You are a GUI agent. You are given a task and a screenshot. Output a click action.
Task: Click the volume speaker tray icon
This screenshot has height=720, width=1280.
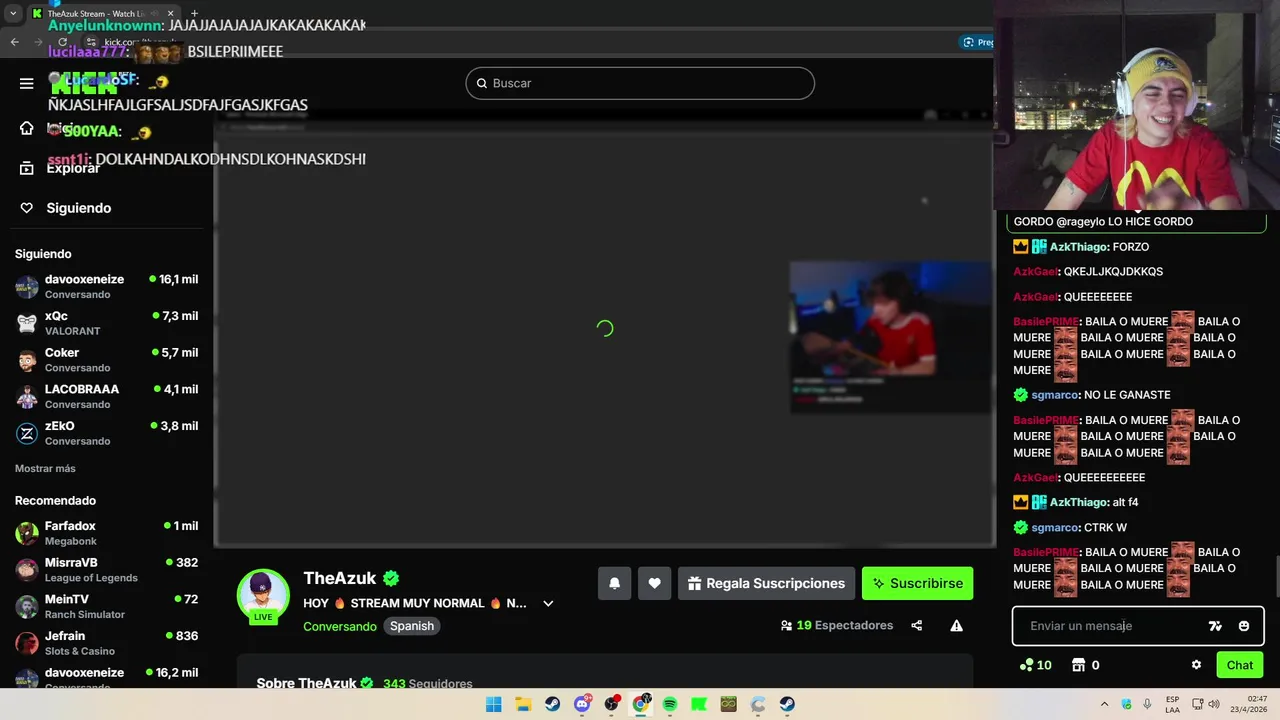(x=1214, y=704)
